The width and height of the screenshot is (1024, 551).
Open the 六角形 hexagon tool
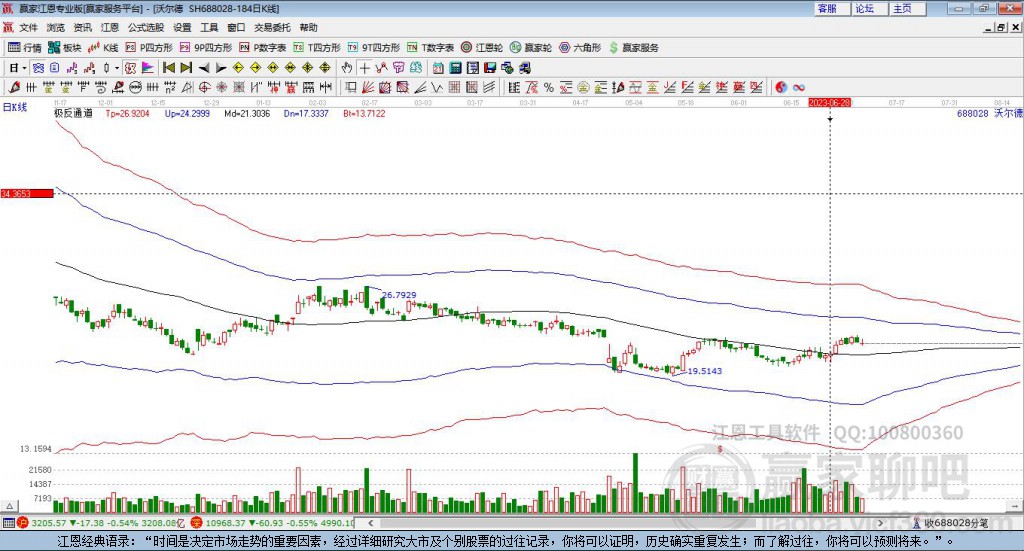point(580,48)
